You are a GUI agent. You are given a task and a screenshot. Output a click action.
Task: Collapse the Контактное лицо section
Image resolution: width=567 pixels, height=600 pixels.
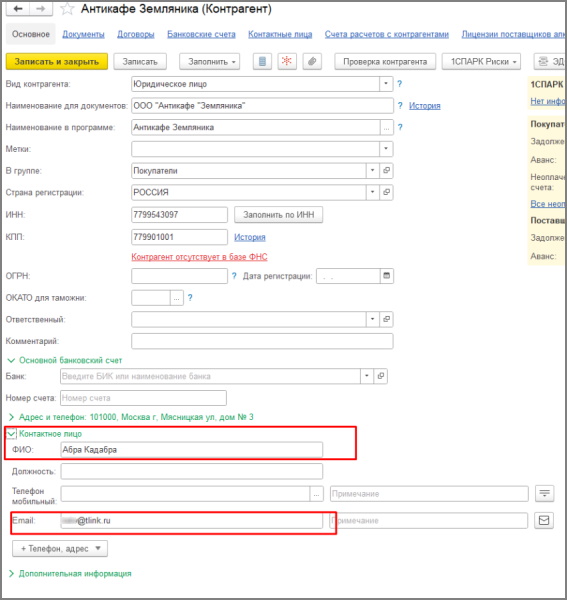(11, 434)
